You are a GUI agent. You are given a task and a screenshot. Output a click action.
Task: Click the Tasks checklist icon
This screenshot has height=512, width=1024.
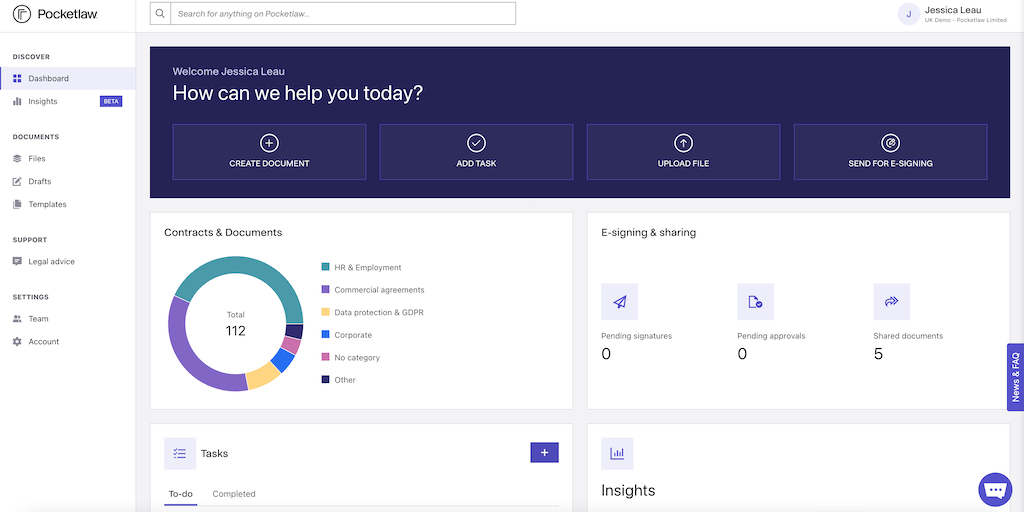tap(180, 453)
